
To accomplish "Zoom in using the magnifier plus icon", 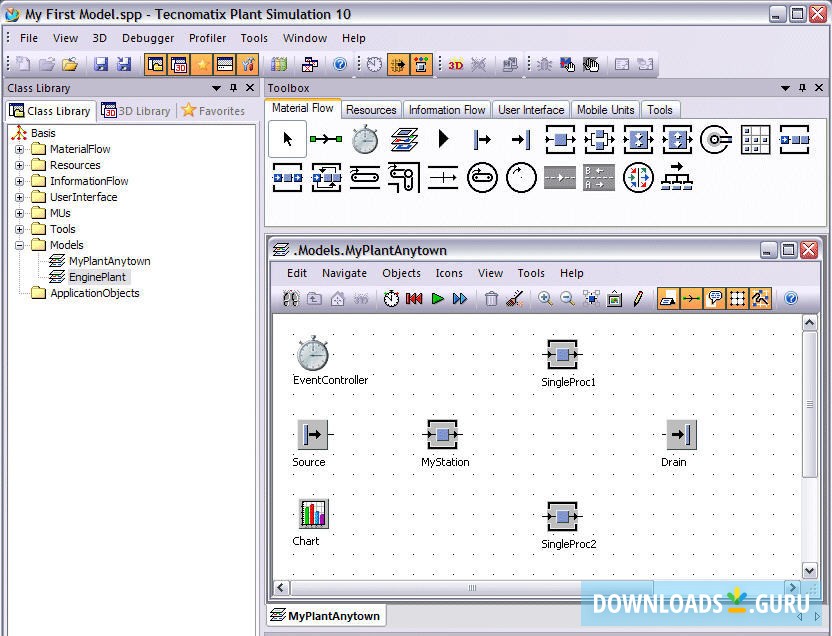I will [x=545, y=299].
